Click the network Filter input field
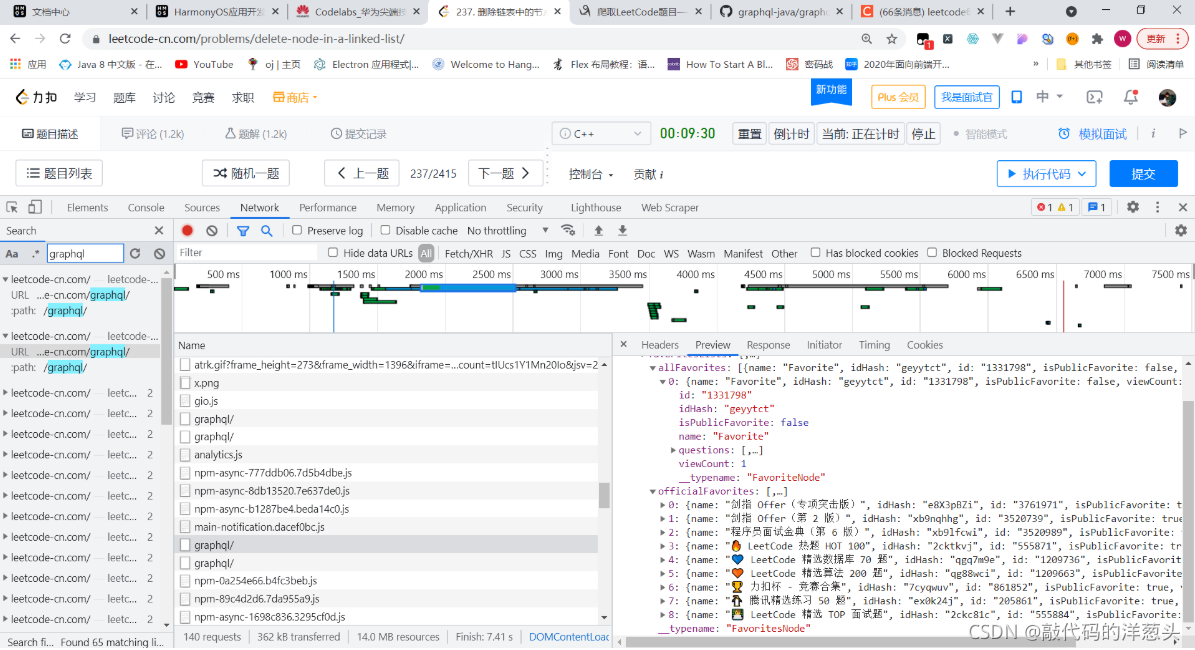 (246, 253)
